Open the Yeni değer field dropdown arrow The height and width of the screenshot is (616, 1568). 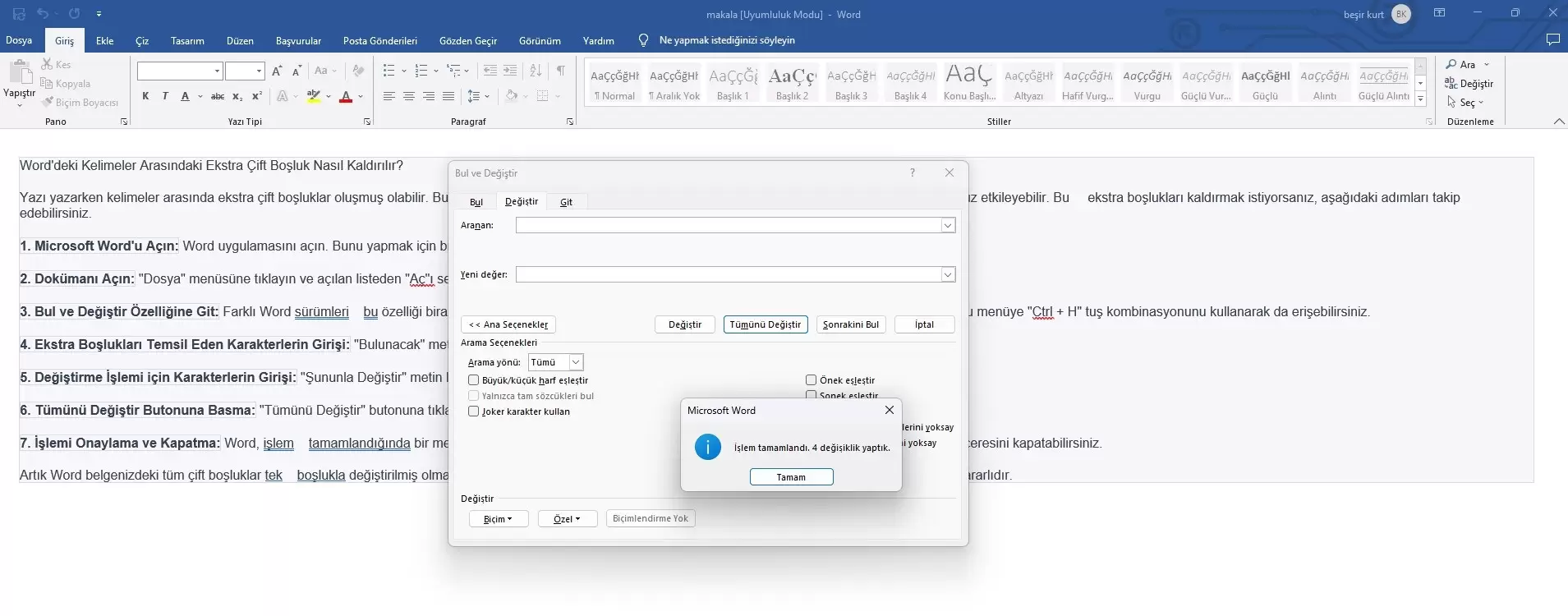(948, 274)
